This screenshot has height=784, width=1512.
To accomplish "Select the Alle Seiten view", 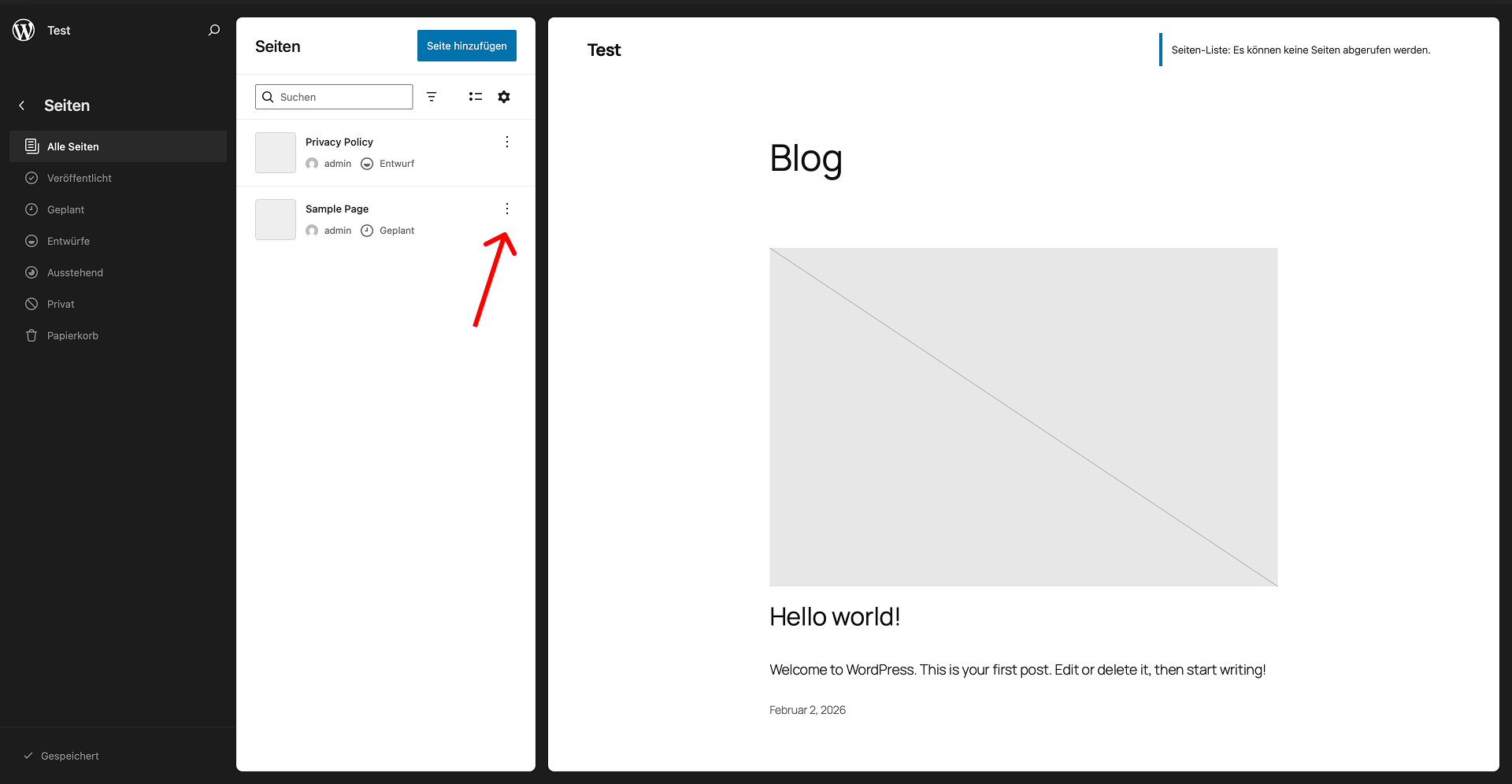I will 118,146.
